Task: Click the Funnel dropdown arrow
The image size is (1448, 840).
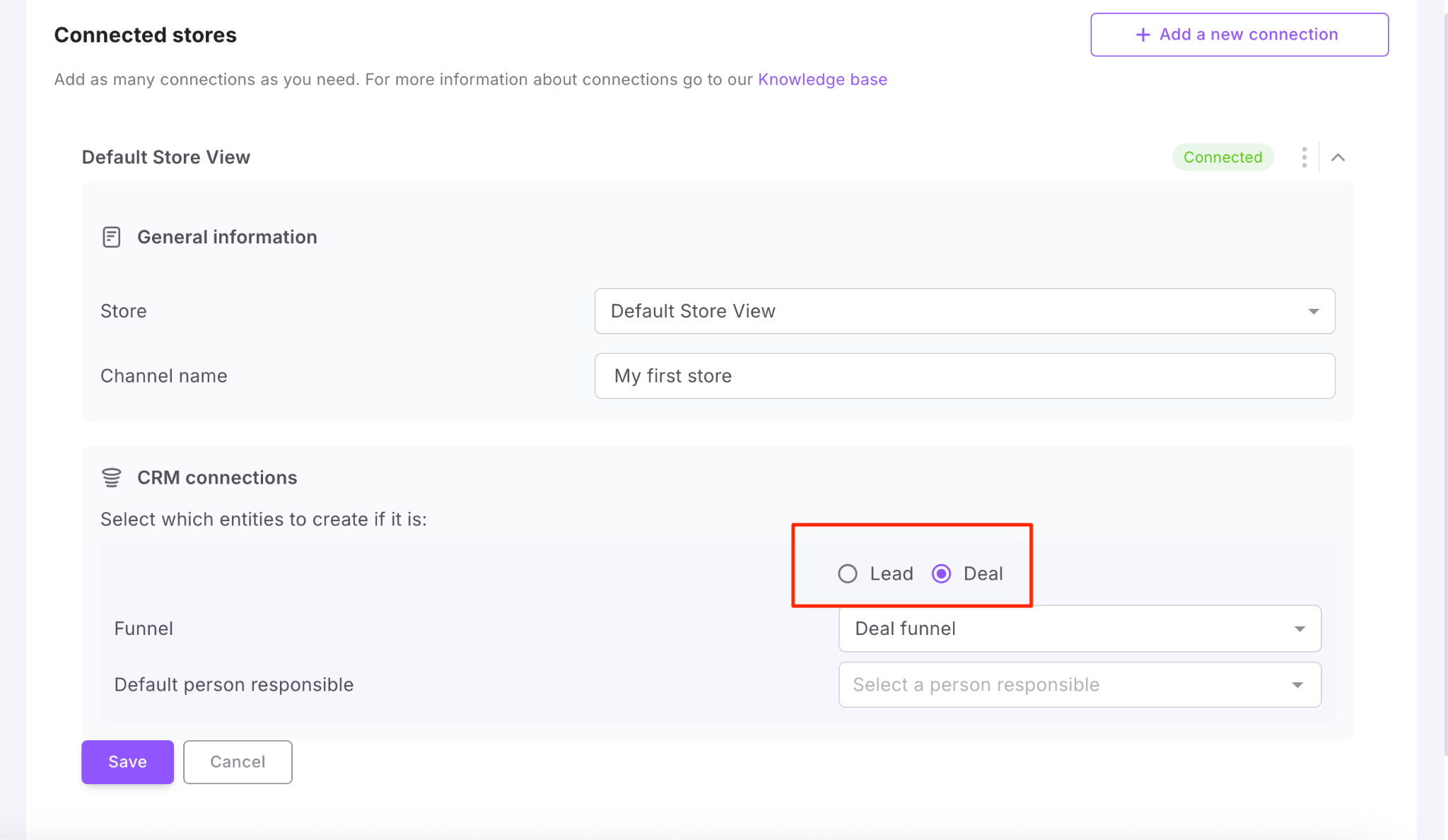Action: 1300,629
